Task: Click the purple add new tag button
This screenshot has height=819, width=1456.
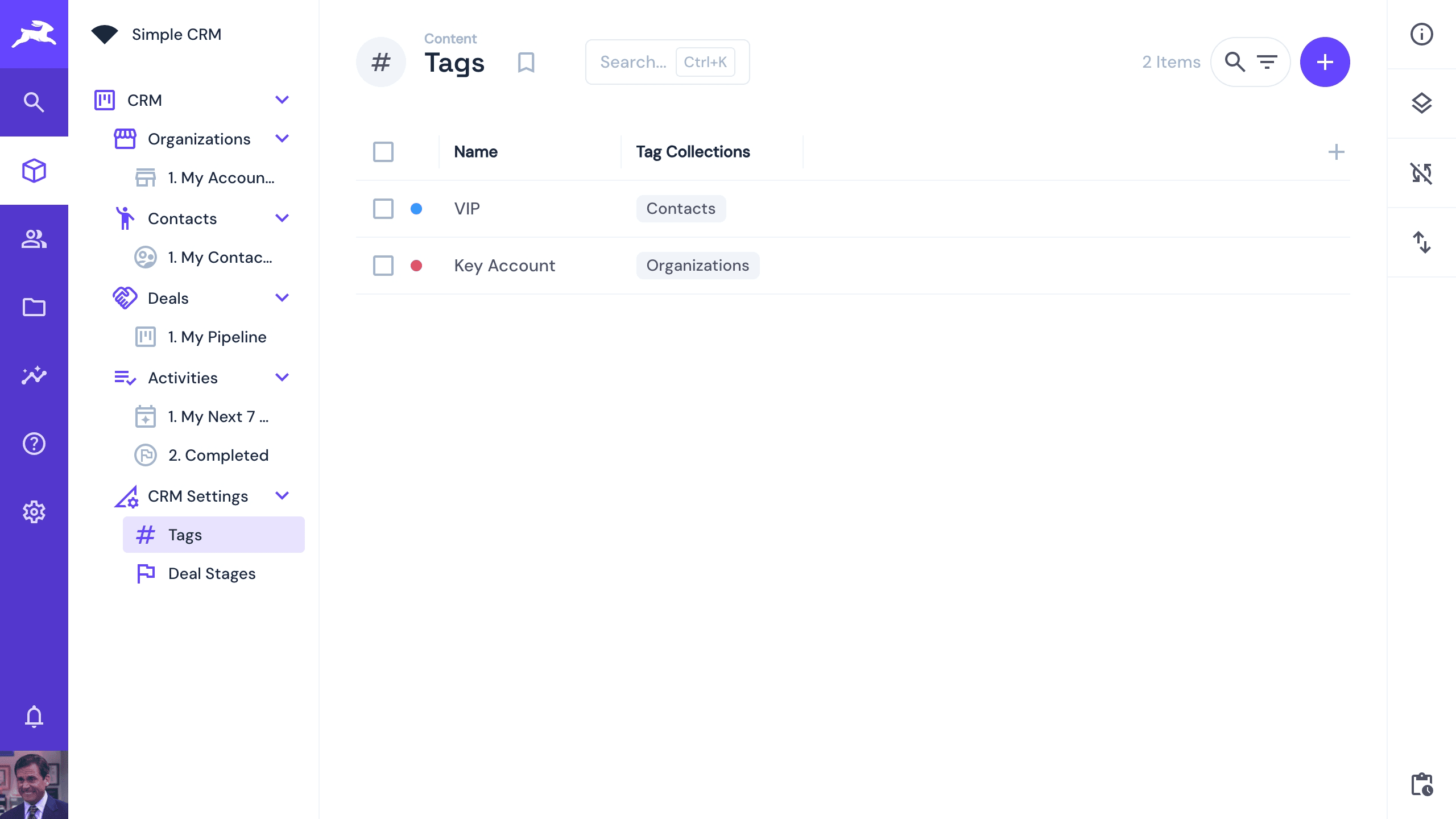Action: point(1325,62)
